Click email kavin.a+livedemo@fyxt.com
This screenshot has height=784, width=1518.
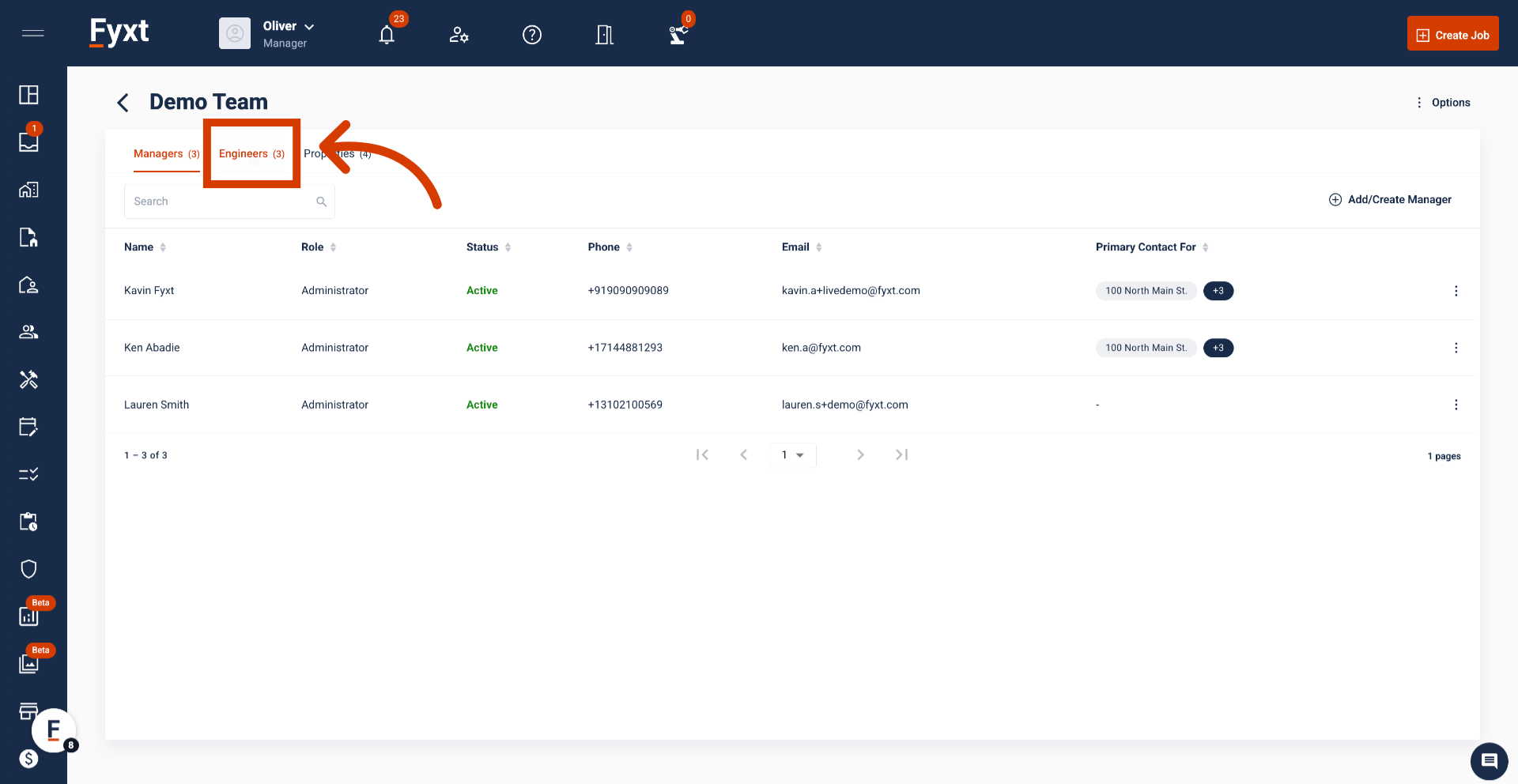coord(851,291)
